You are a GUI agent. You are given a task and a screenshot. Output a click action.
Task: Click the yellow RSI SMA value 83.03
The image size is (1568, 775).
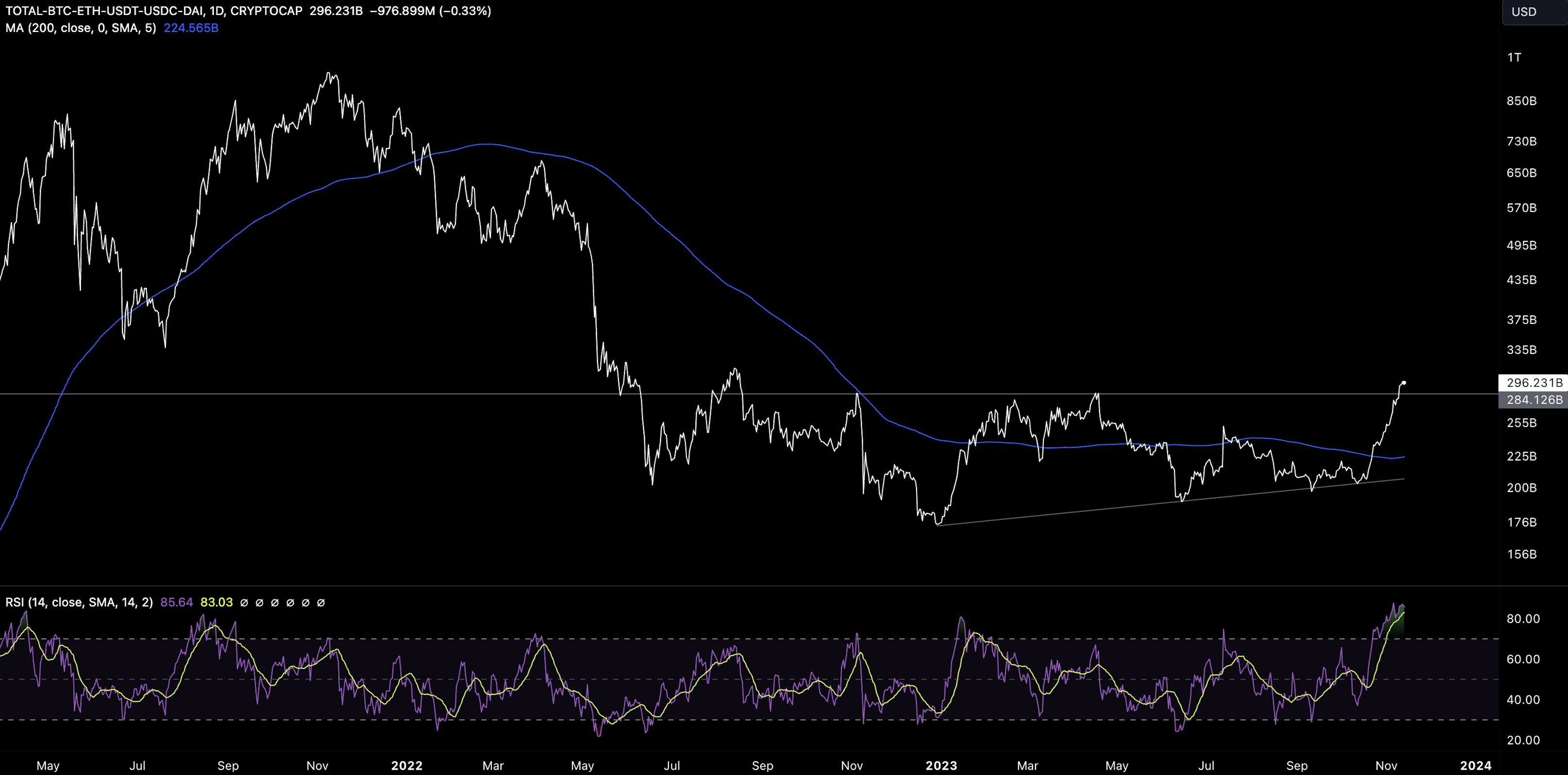(216, 602)
